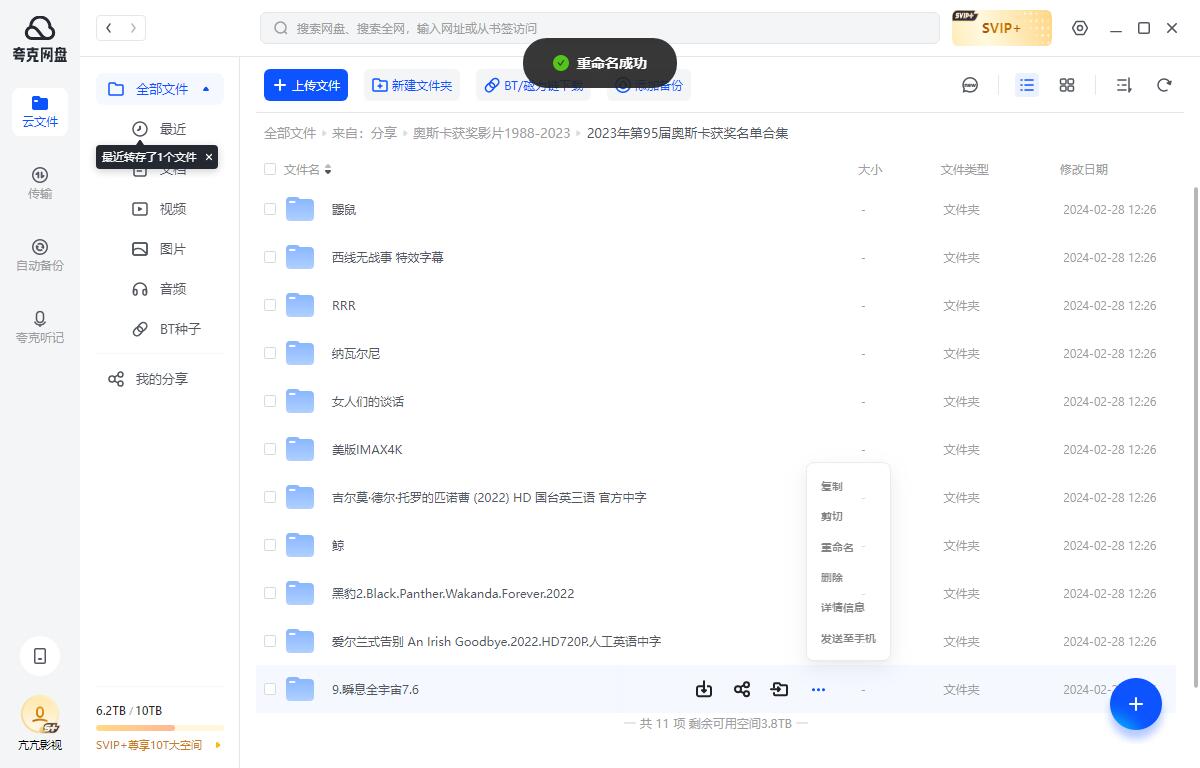This screenshot has height=768, width=1200.
Task: Expand more actions with the blue ellipsis
Action: (x=818, y=689)
